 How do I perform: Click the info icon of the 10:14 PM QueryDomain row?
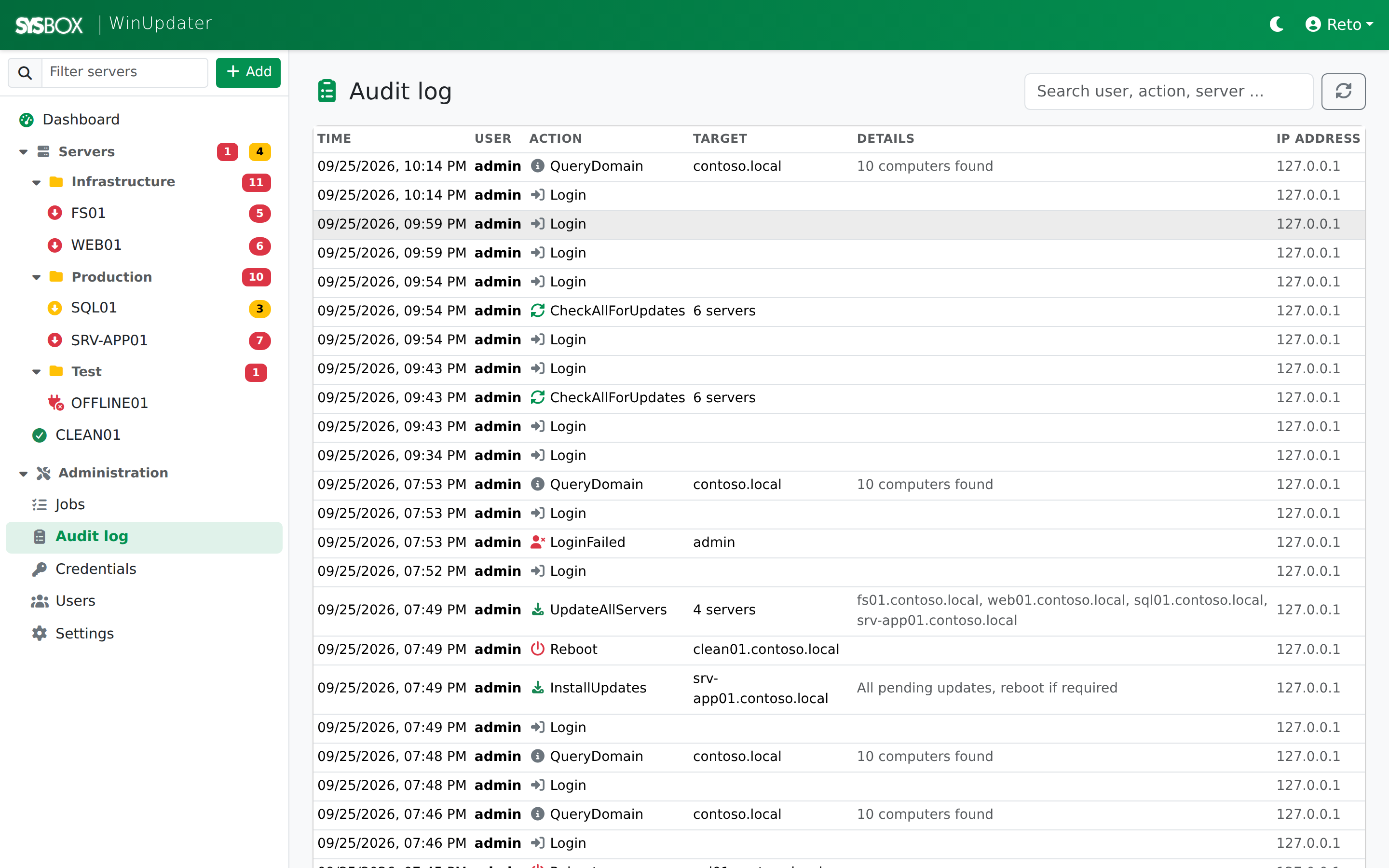537,166
